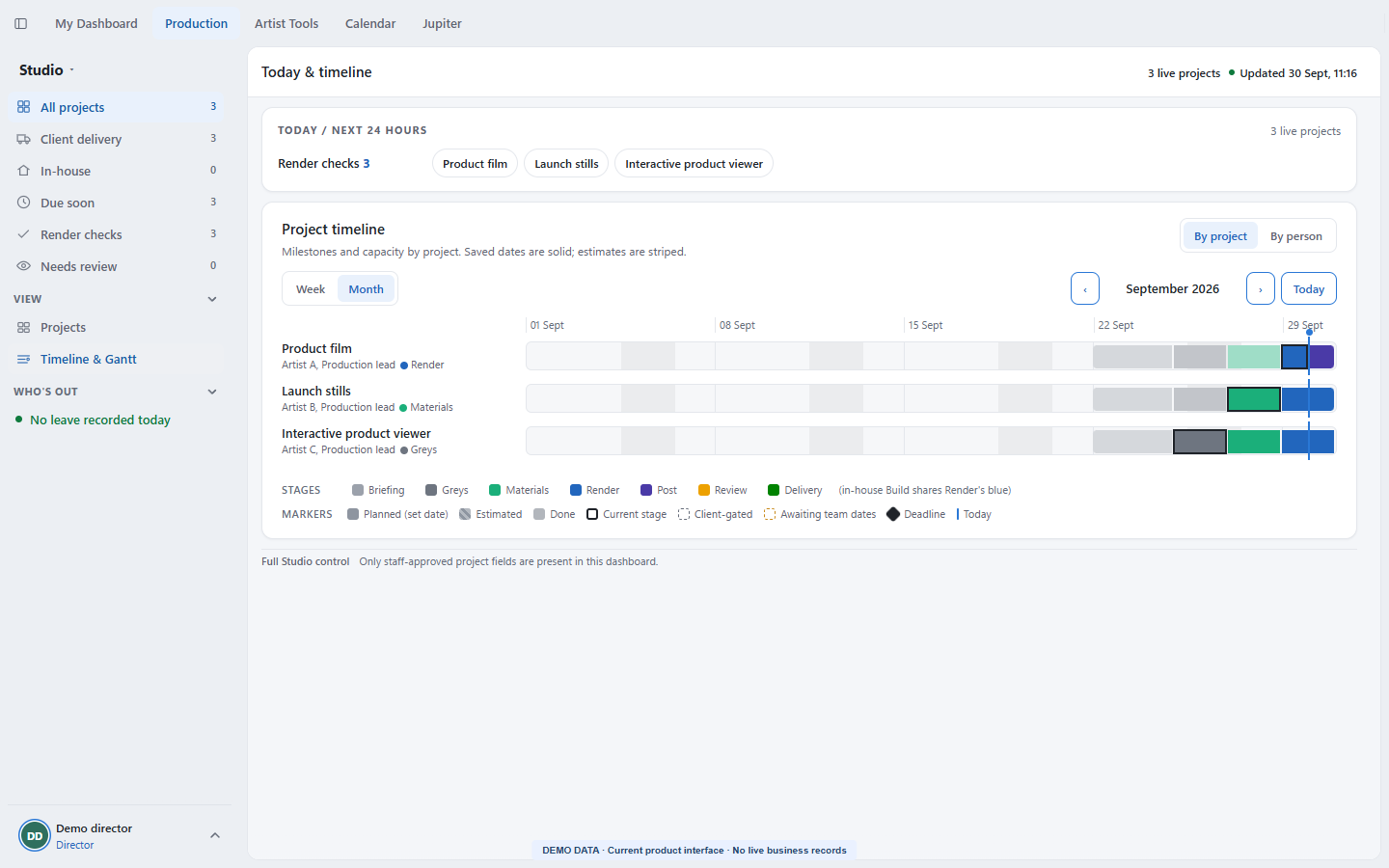Viewport: 1389px width, 868px height.
Task: Open the Calendar tab
Action: [370, 23]
